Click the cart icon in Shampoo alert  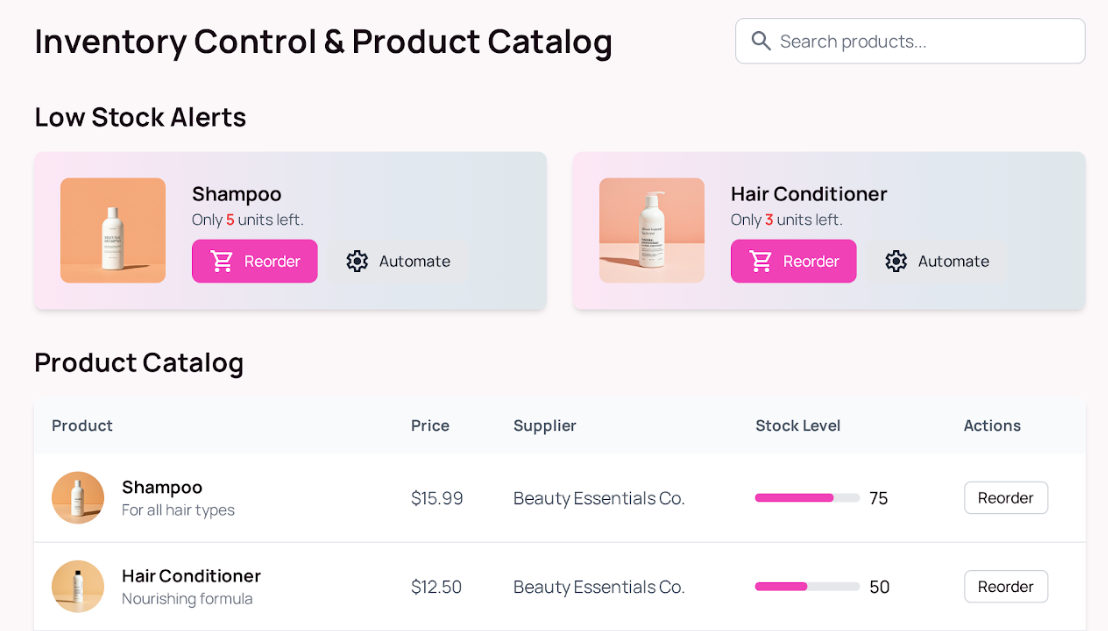[x=222, y=261]
